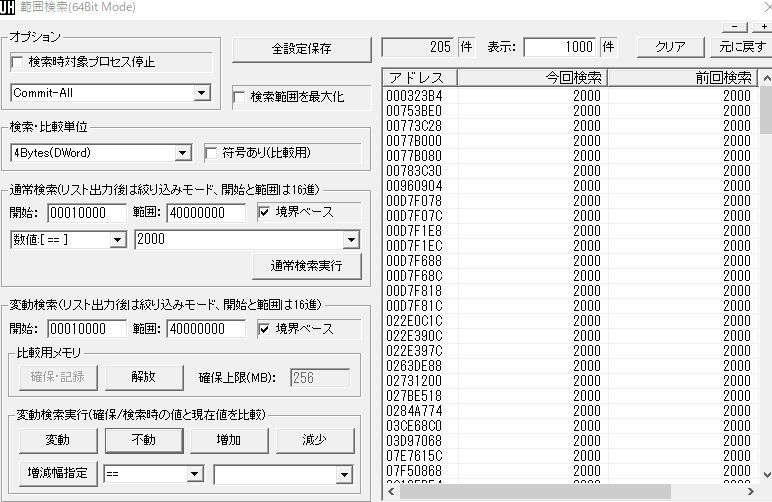
Task: Select address row 00783C30
Action: 571,171
